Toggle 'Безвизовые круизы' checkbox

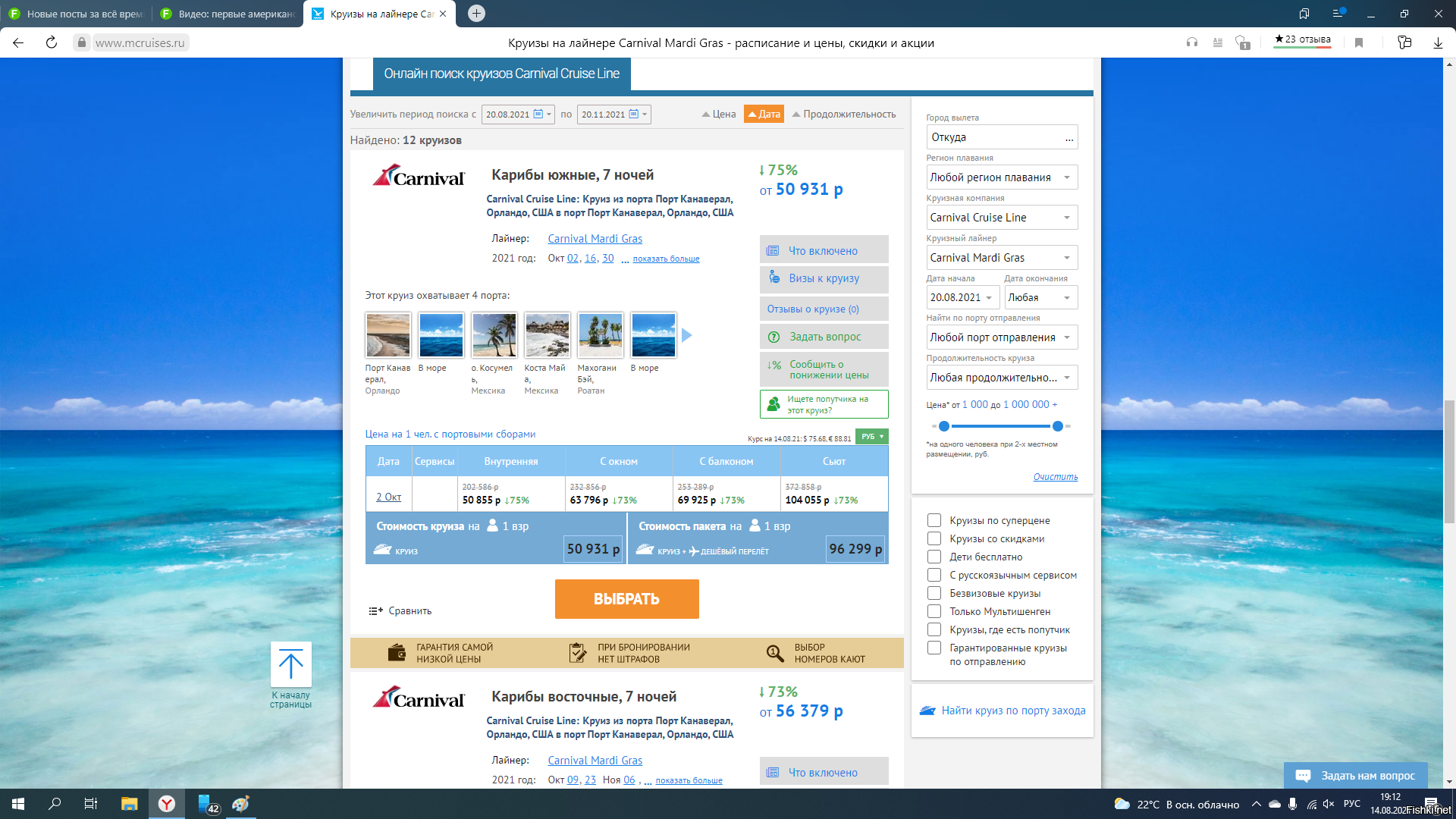[934, 593]
